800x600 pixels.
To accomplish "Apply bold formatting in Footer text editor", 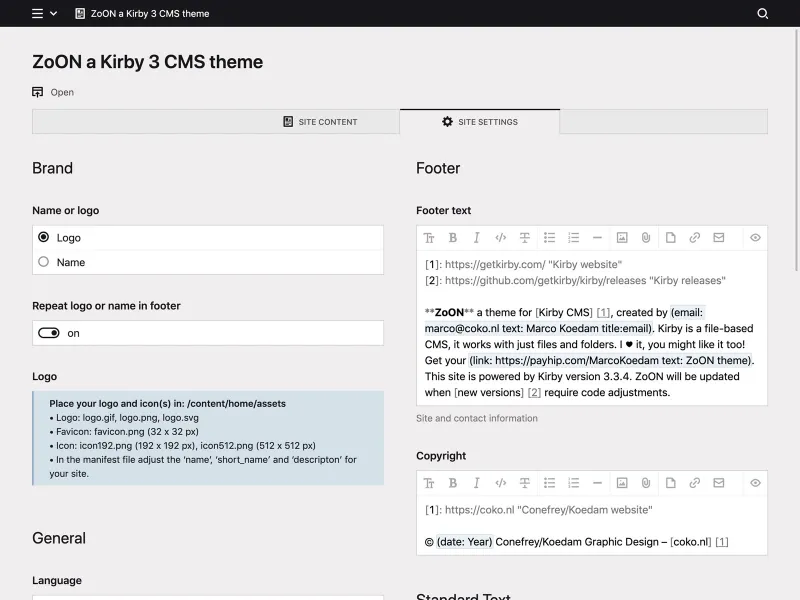I will tap(453, 237).
